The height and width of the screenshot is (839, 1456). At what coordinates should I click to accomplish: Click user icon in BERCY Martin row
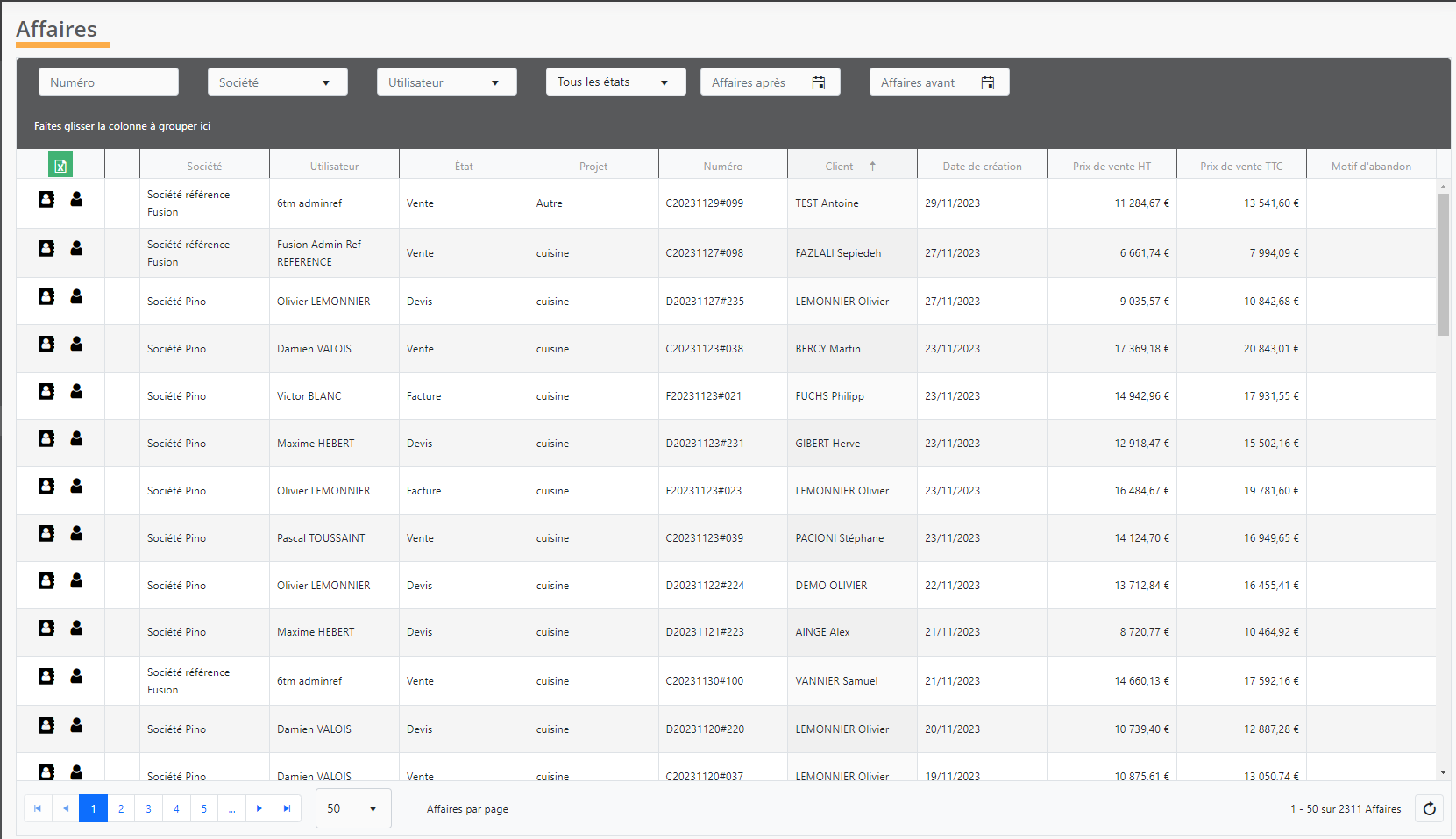[x=77, y=345]
